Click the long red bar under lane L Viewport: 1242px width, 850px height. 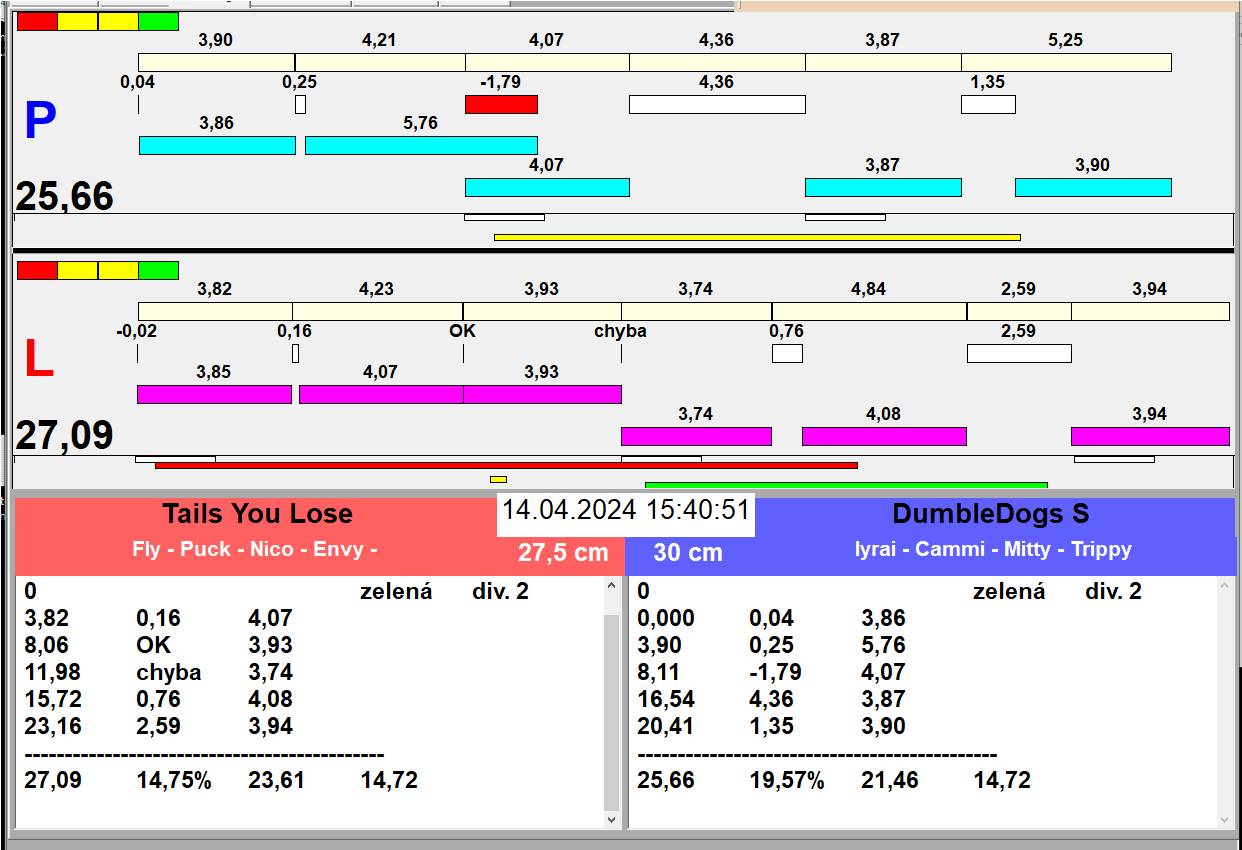[x=506, y=466]
